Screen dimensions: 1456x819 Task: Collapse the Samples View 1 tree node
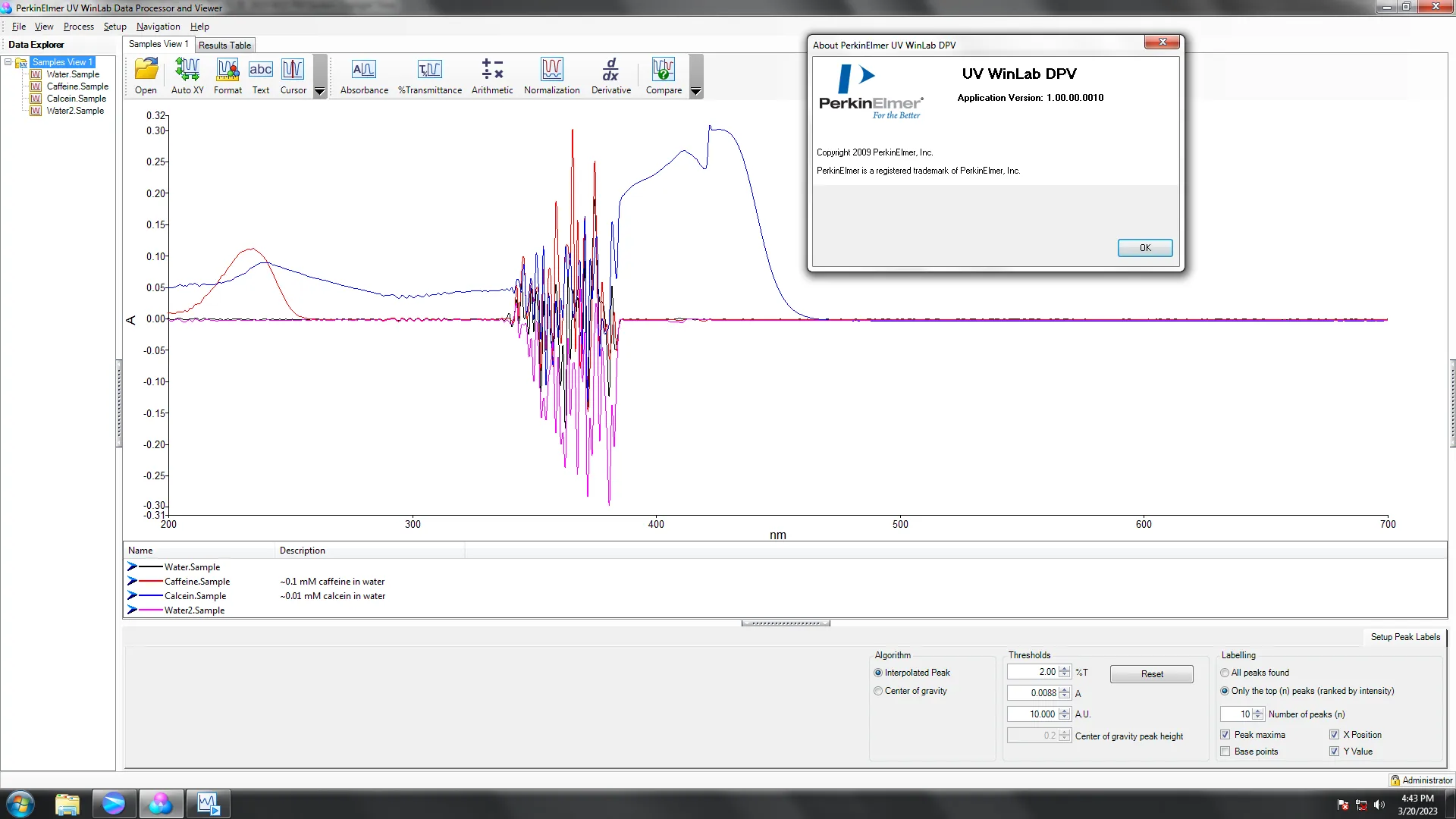[x=8, y=62]
